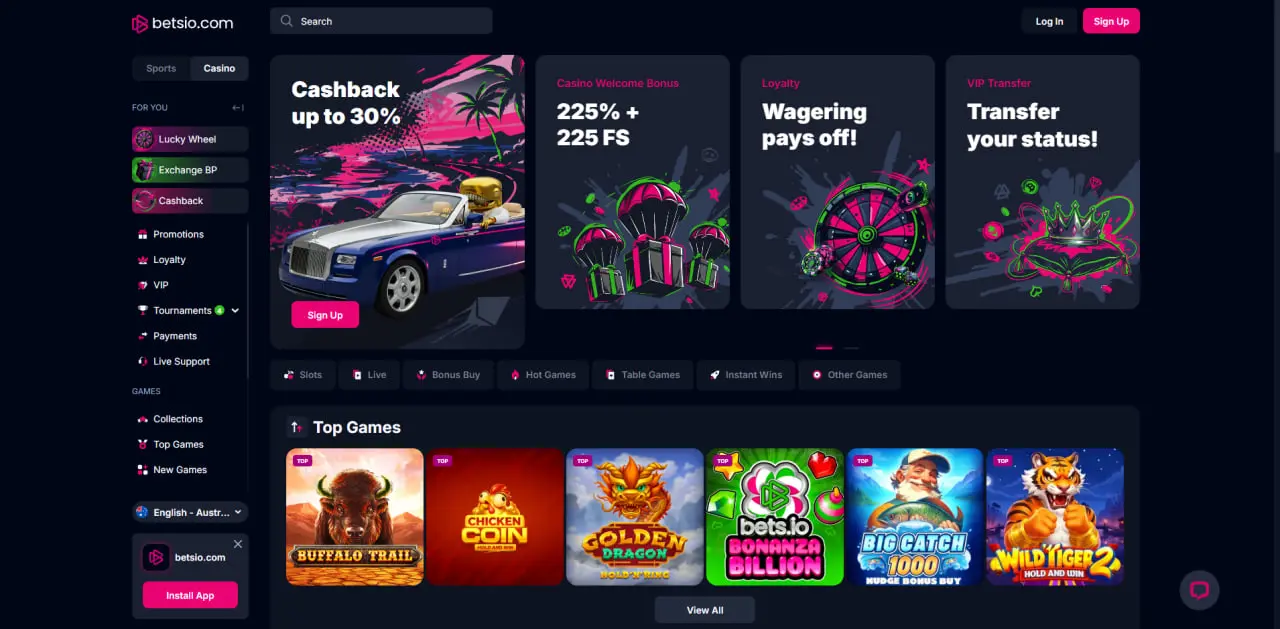Click the VIP diamond icon in sidebar

coord(142,285)
